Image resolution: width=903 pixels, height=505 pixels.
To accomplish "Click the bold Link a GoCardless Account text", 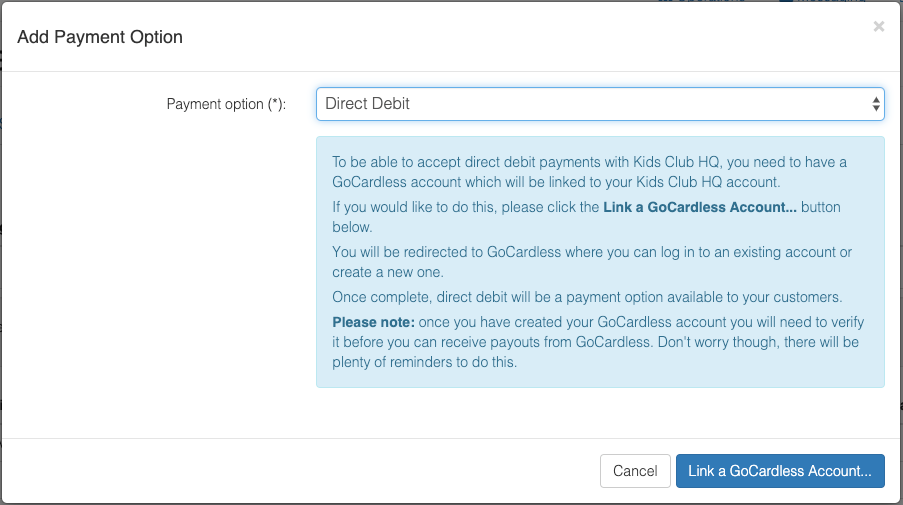I will (700, 207).
